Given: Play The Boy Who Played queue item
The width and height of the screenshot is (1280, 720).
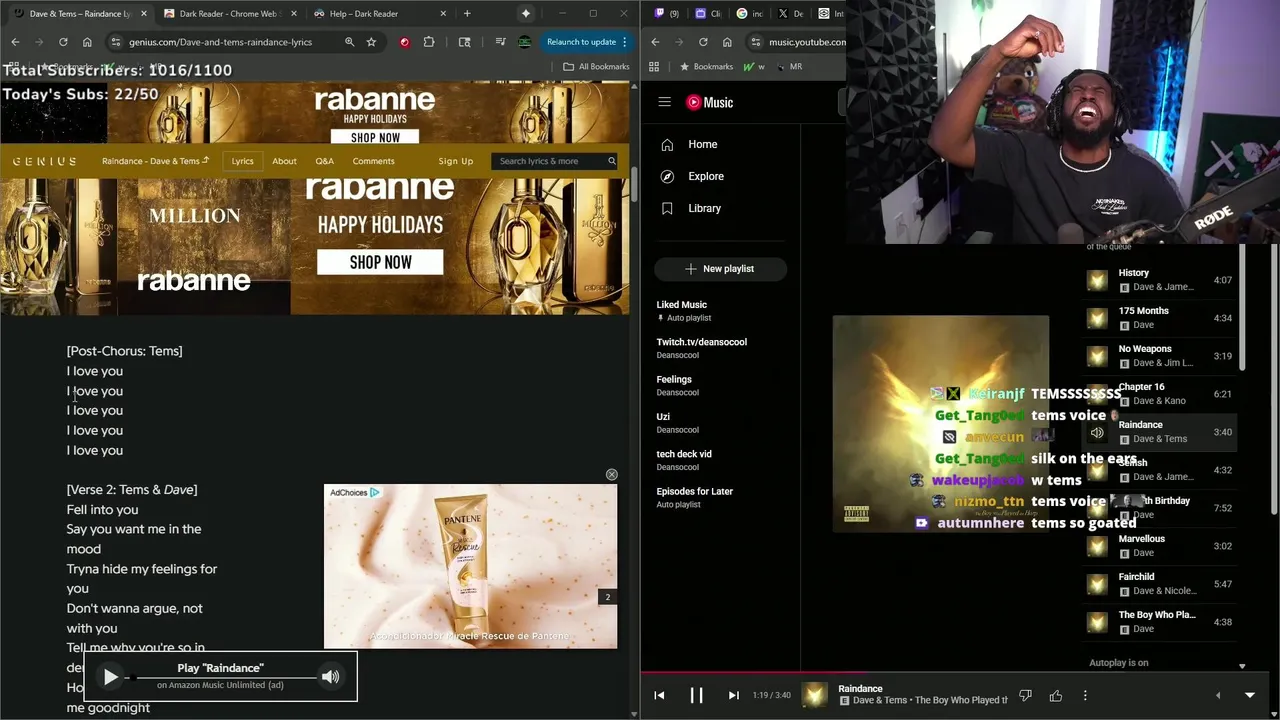Looking at the screenshot, I should 1160,622.
